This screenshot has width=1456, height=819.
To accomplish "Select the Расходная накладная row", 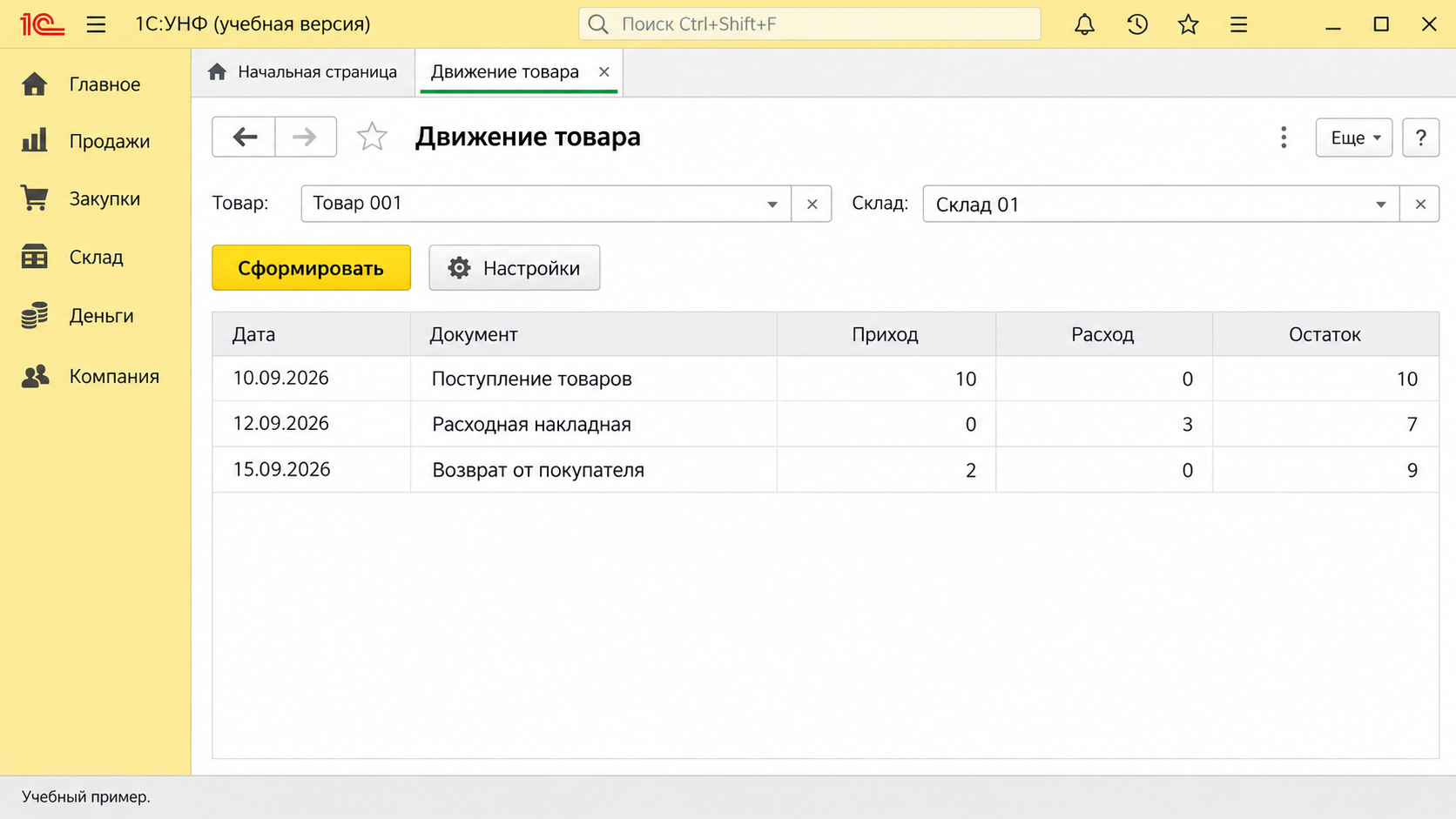I will coord(826,424).
